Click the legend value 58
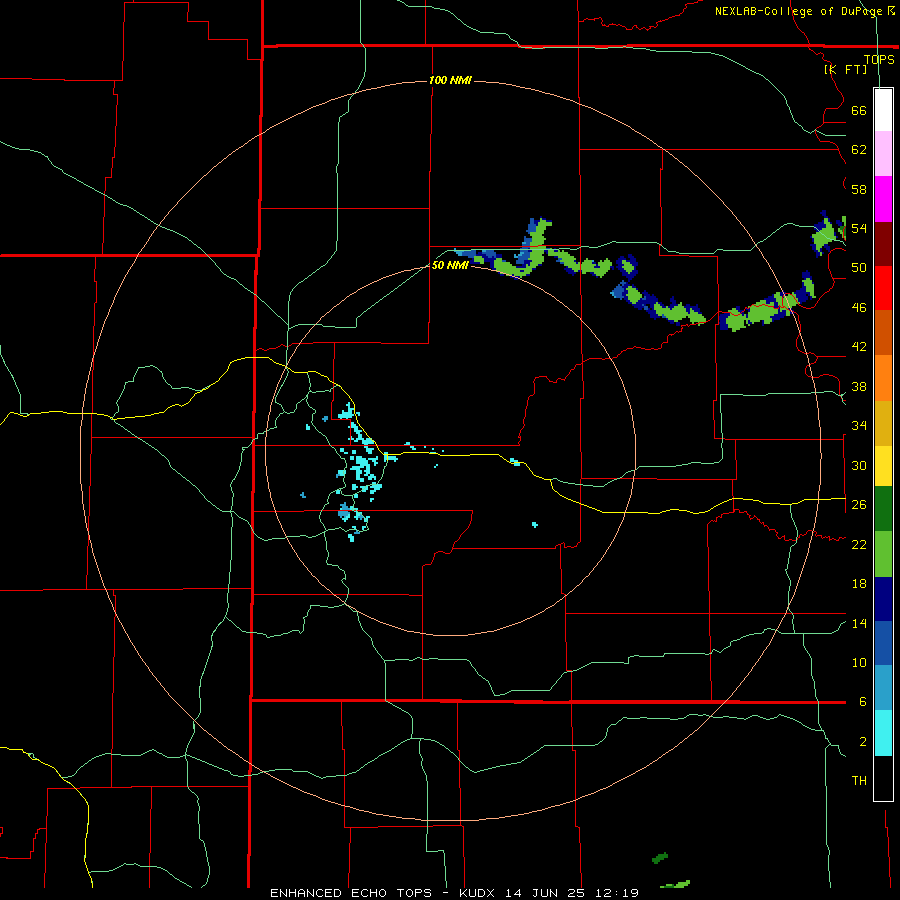Viewport: 900px width, 900px height. (859, 189)
